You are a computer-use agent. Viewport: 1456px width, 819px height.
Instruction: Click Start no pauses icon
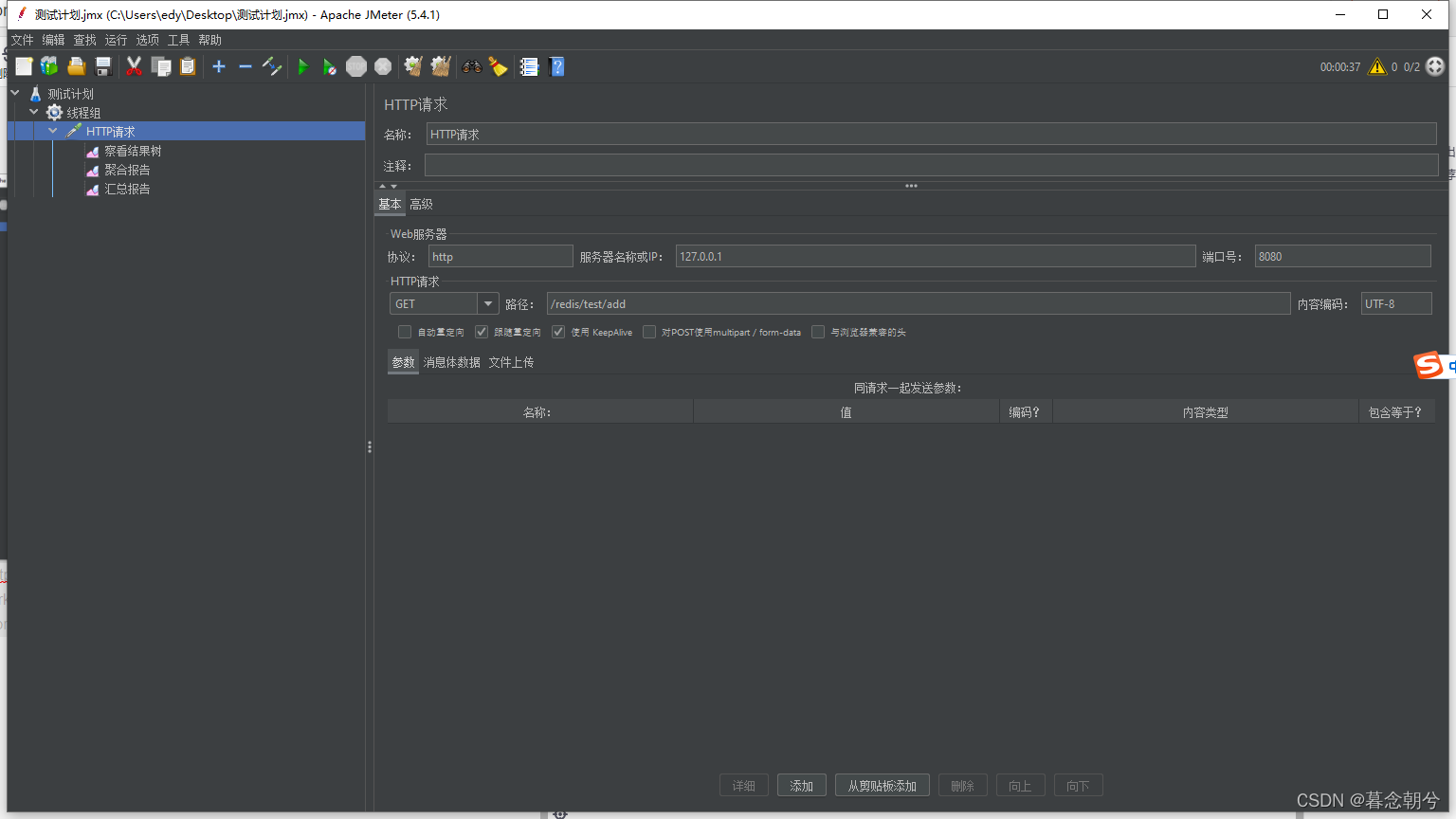click(x=329, y=66)
